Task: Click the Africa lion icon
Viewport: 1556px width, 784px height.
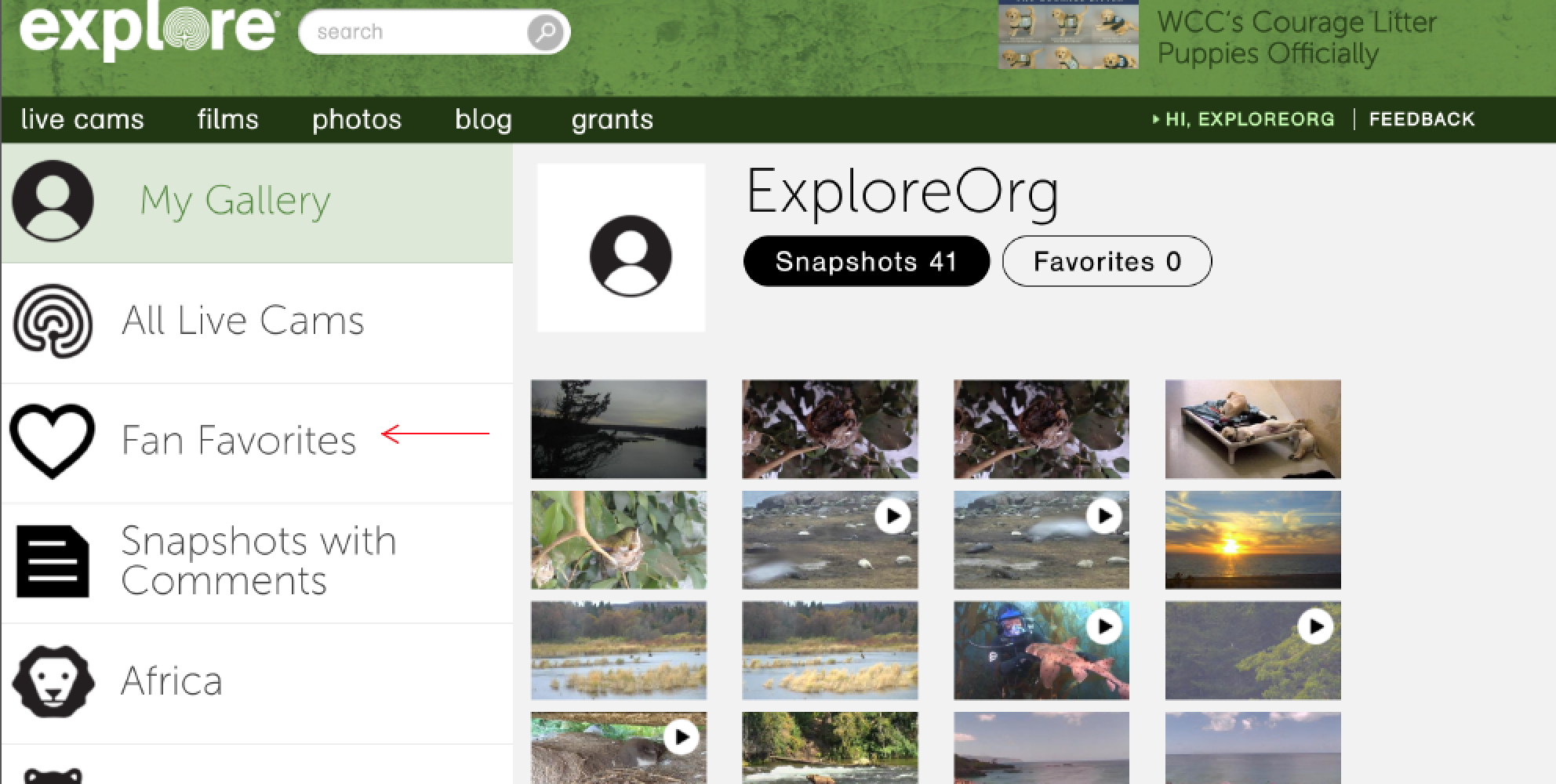Action: click(x=52, y=681)
